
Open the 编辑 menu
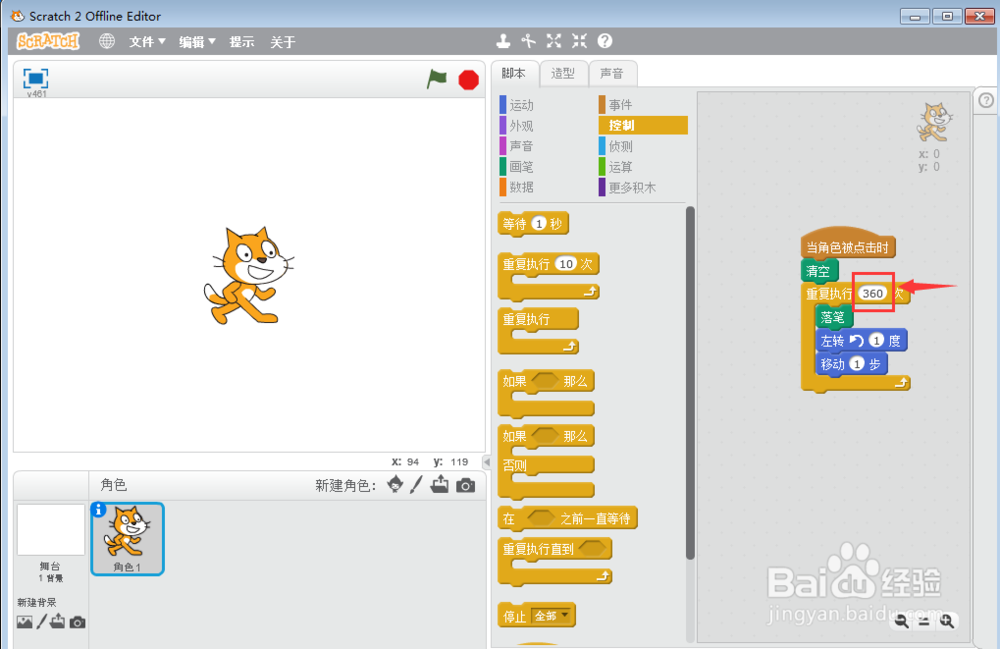click(x=197, y=41)
